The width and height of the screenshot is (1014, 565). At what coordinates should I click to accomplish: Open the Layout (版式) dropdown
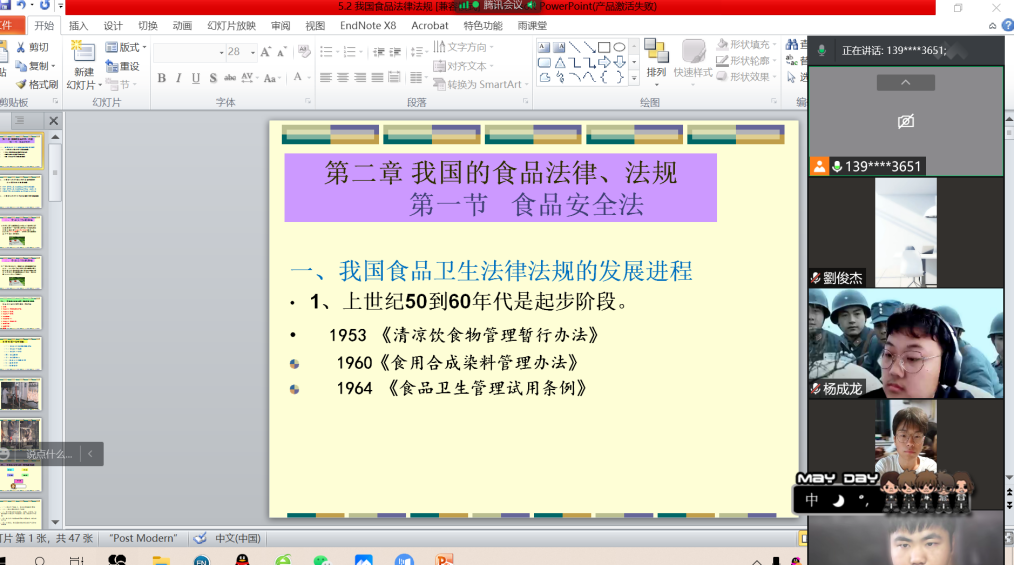[125, 47]
